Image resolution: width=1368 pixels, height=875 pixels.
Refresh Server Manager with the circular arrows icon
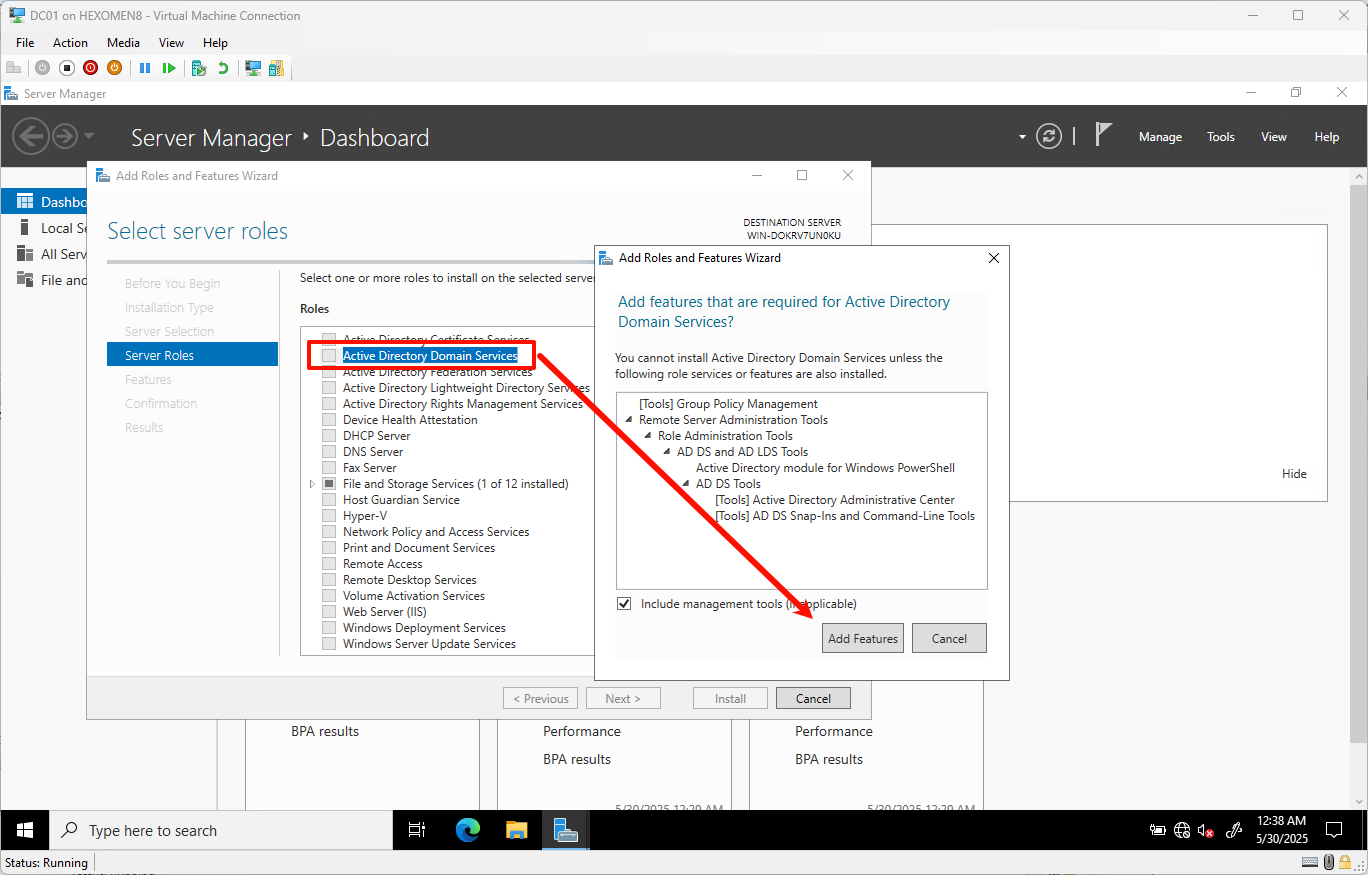pyautogui.click(x=1049, y=137)
